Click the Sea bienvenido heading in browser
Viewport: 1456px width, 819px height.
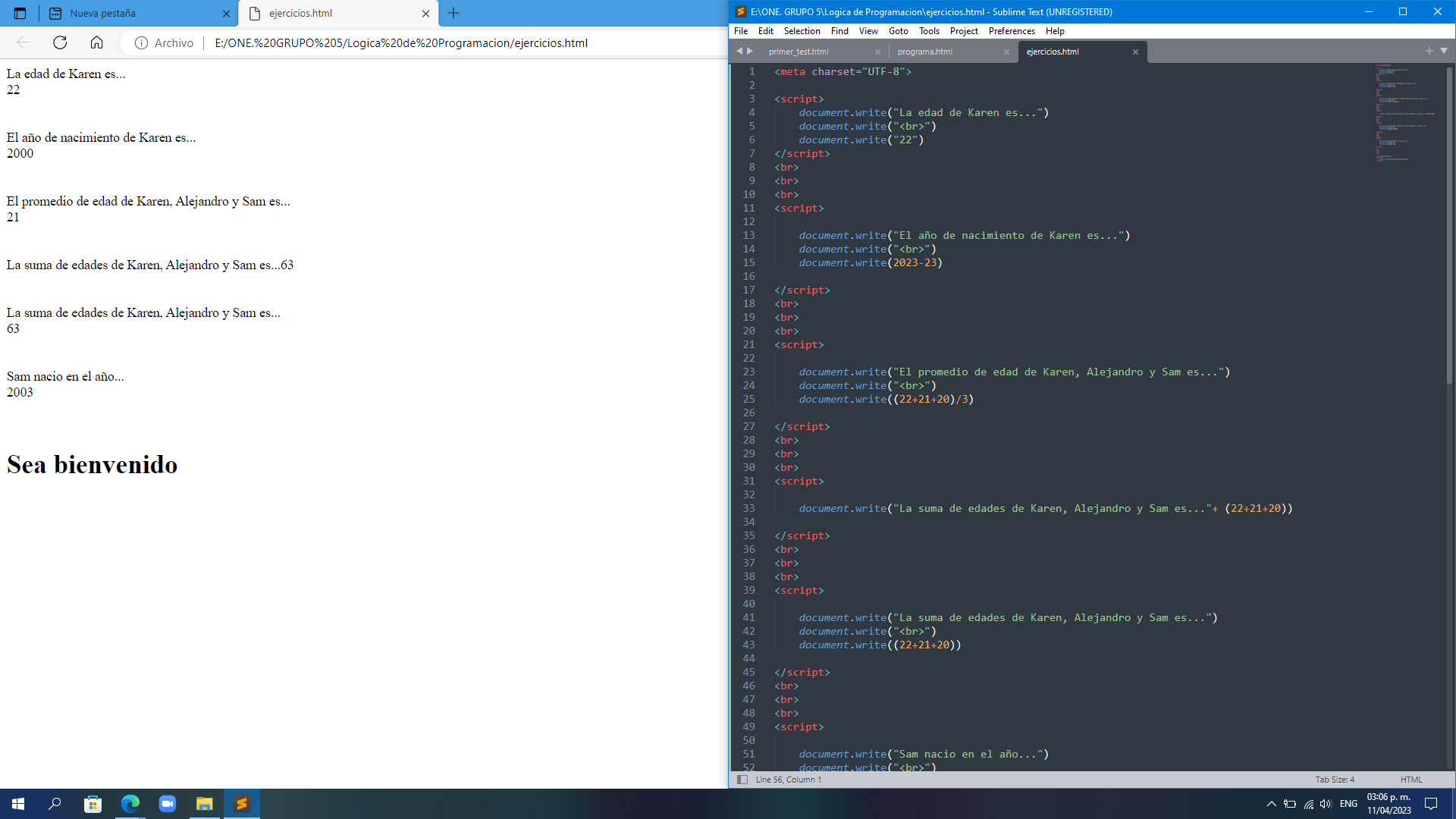click(x=92, y=464)
